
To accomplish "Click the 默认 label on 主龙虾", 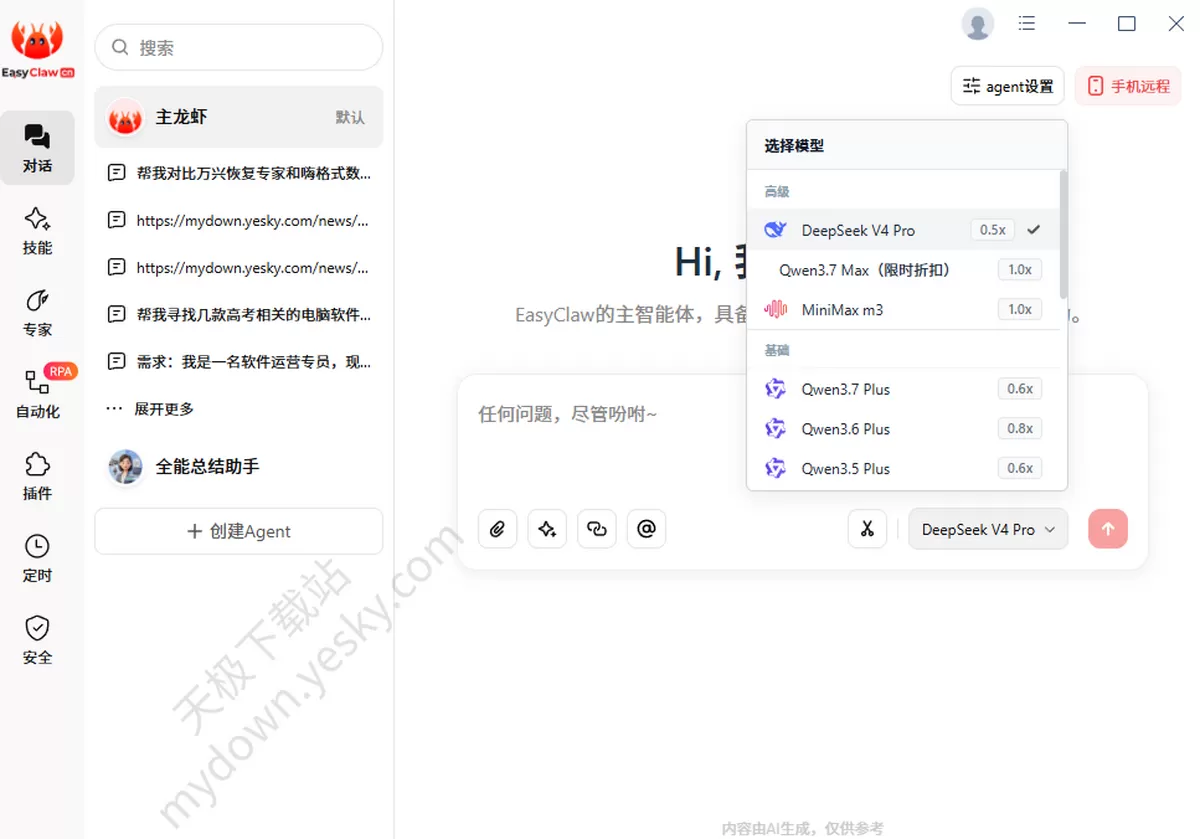I will (350, 117).
